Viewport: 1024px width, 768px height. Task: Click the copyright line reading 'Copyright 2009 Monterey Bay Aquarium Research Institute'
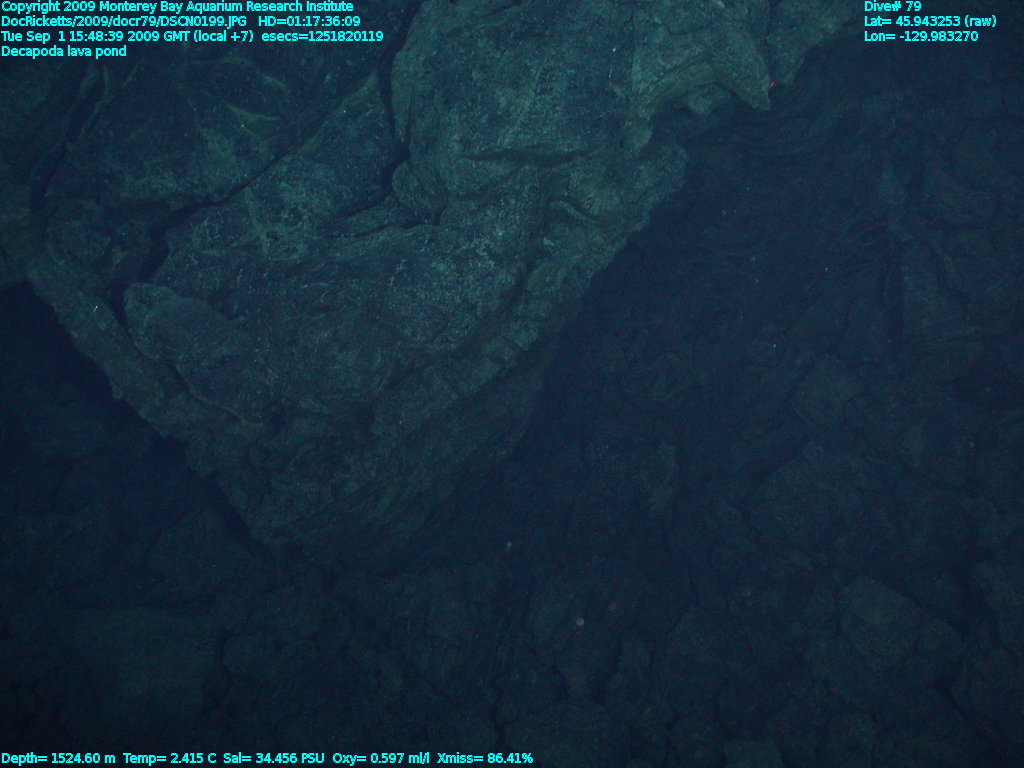[178, 7]
